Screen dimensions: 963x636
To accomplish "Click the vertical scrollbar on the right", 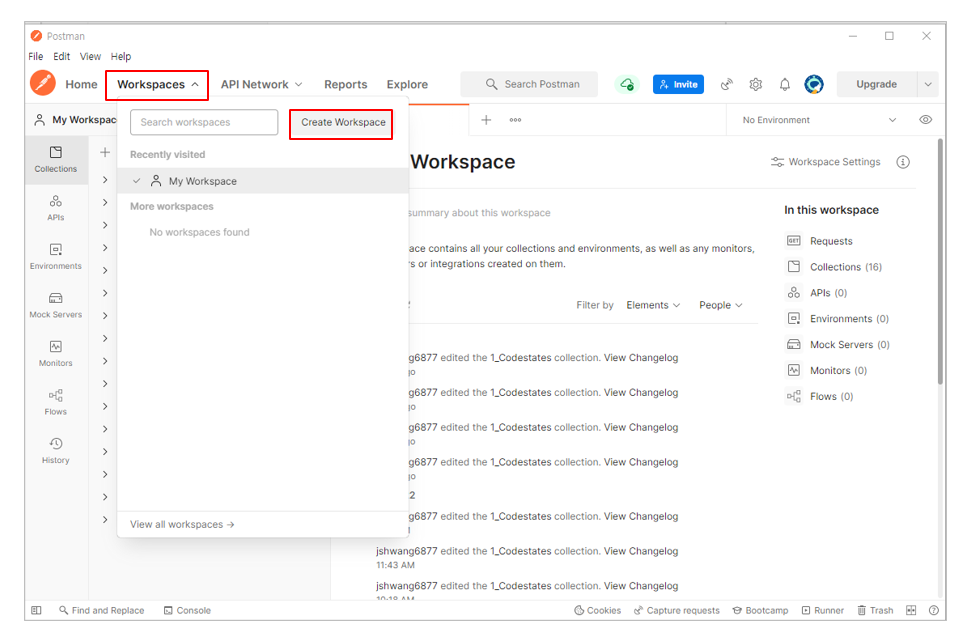I will (940, 261).
